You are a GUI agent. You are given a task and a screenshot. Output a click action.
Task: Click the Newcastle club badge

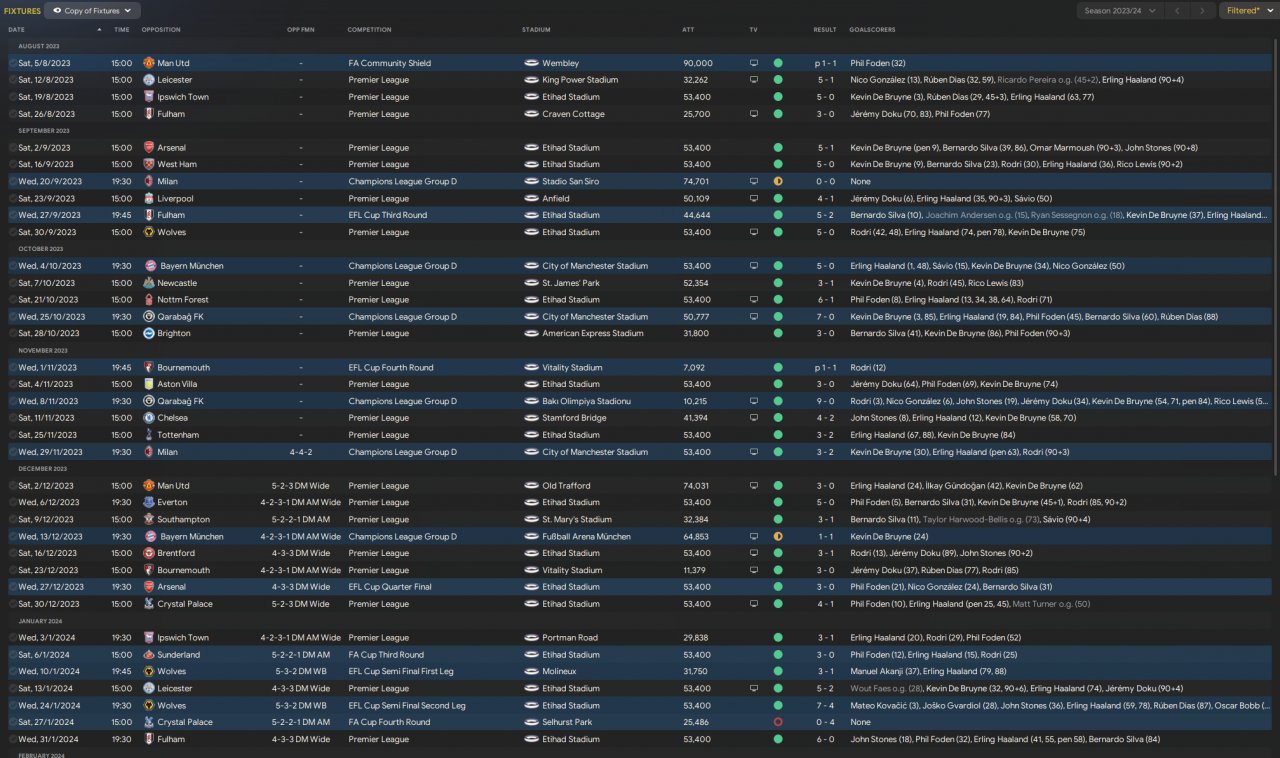pos(148,283)
